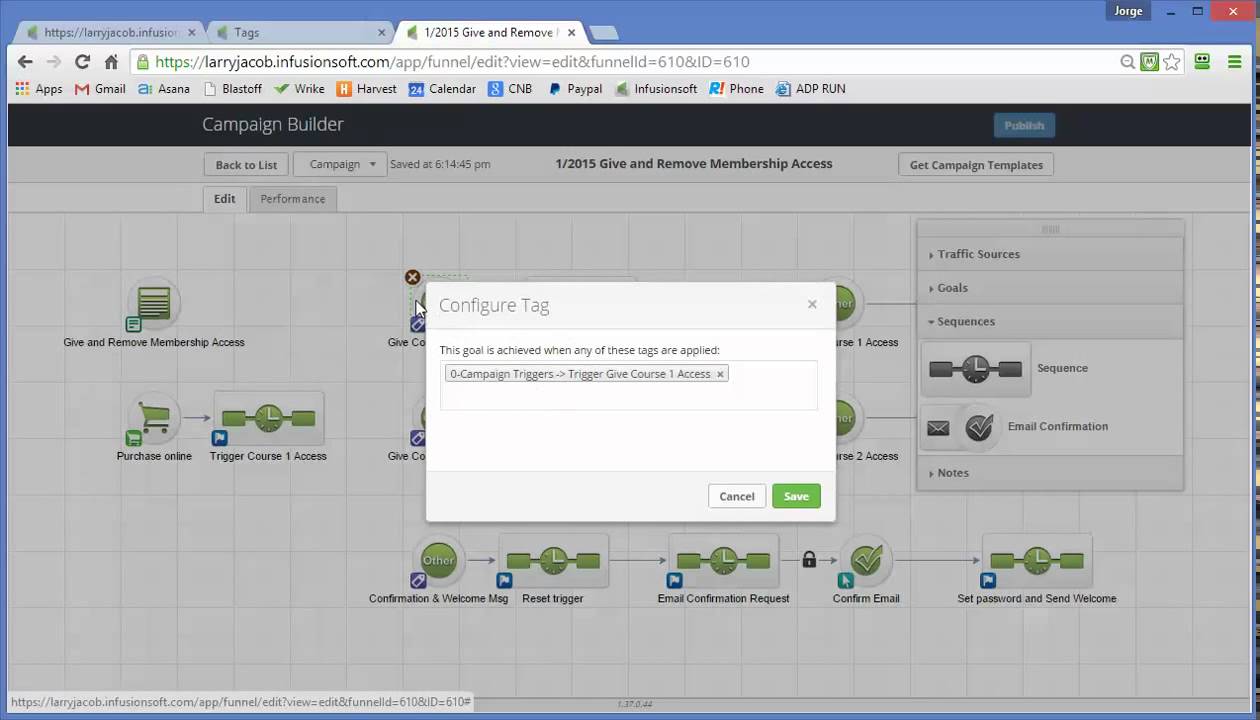Open the Phone bookmark
The image size is (1260, 720).
[x=737, y=89]
